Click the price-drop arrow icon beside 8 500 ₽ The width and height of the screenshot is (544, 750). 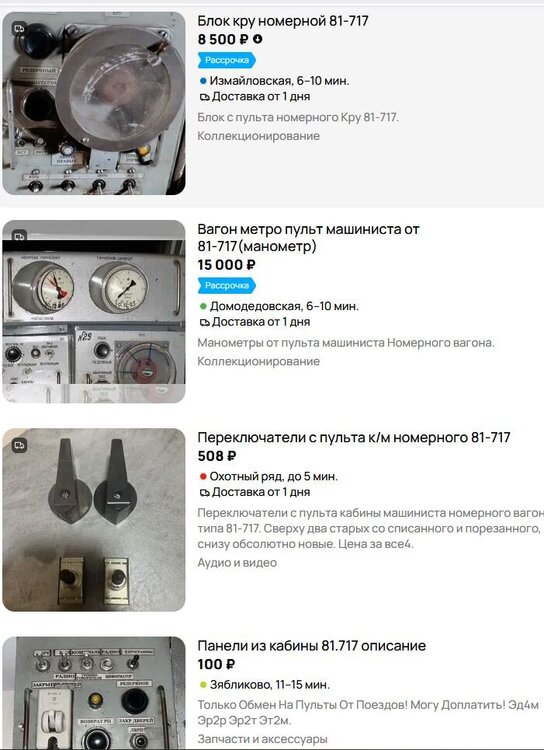tap(257, 39)
